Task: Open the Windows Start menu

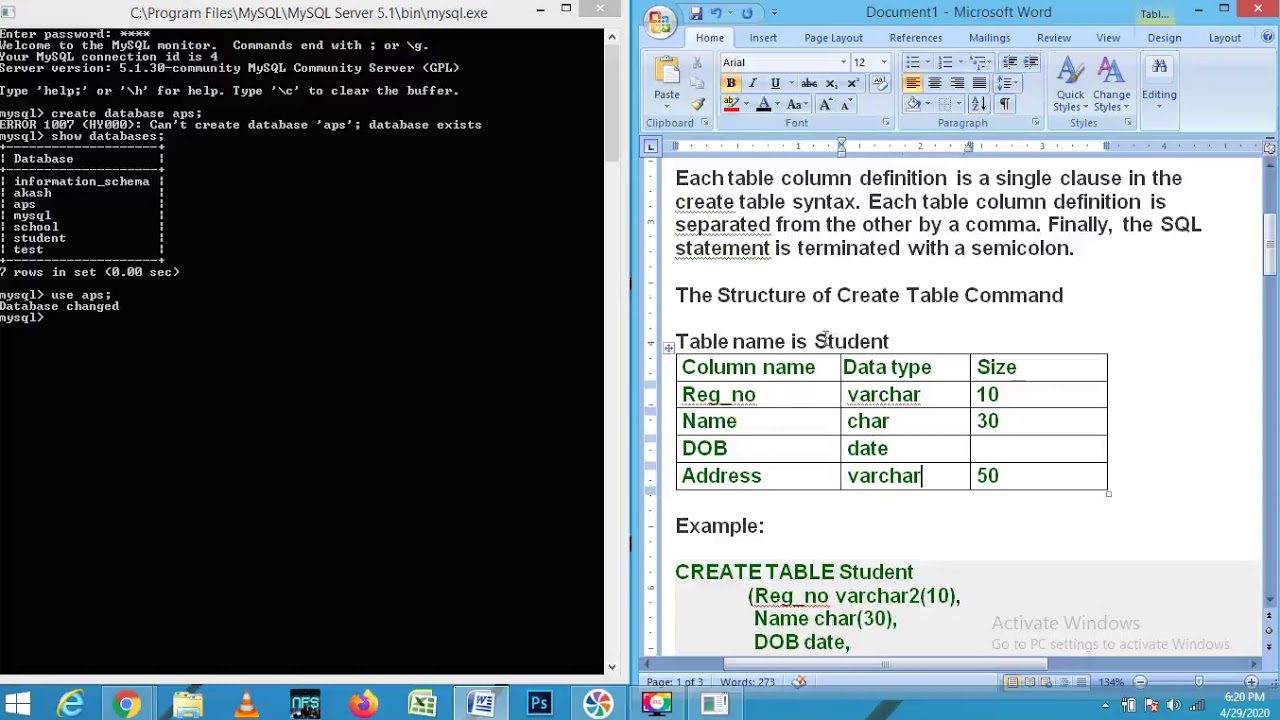Action: coord(18,704)
